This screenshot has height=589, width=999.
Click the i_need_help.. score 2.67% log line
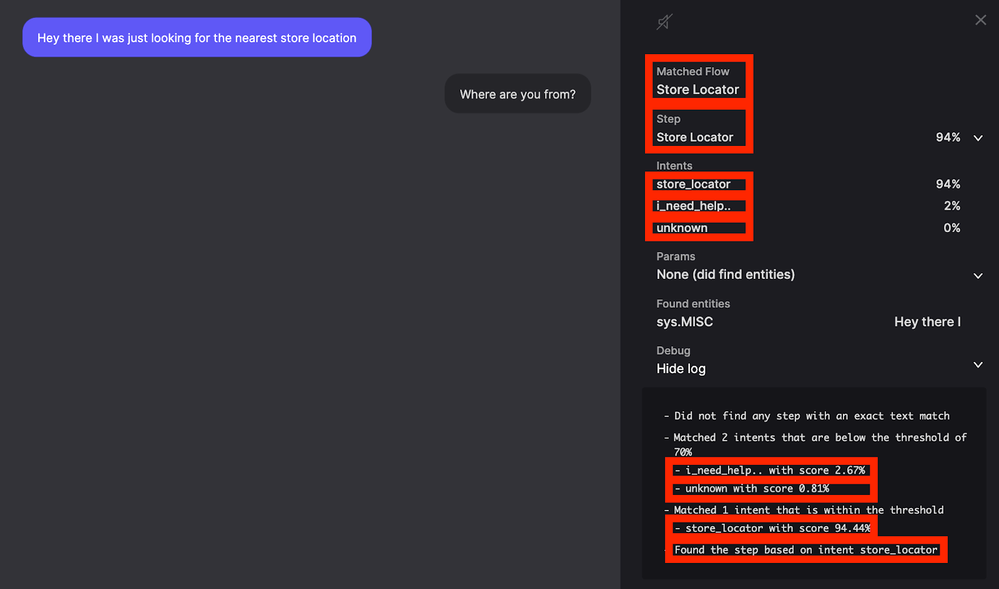click(x=770, y=470)
